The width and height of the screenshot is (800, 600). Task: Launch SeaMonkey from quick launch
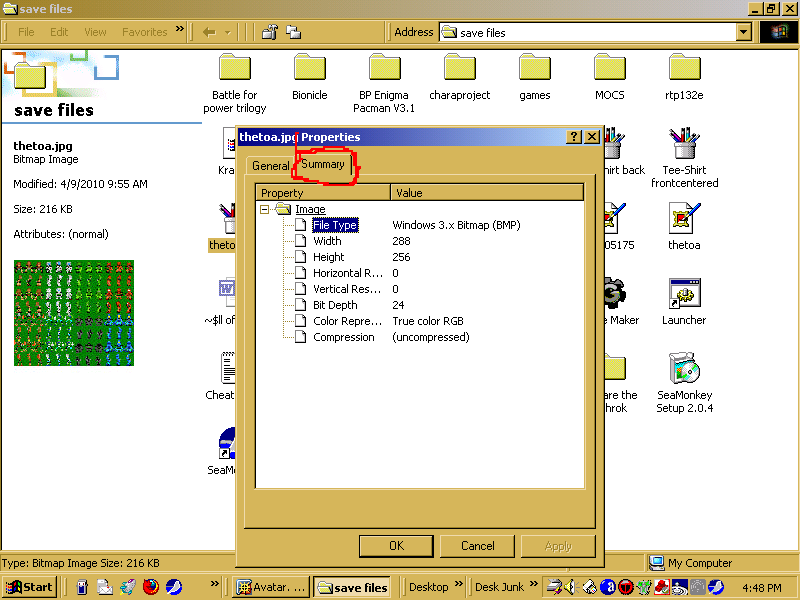(173, 587)
